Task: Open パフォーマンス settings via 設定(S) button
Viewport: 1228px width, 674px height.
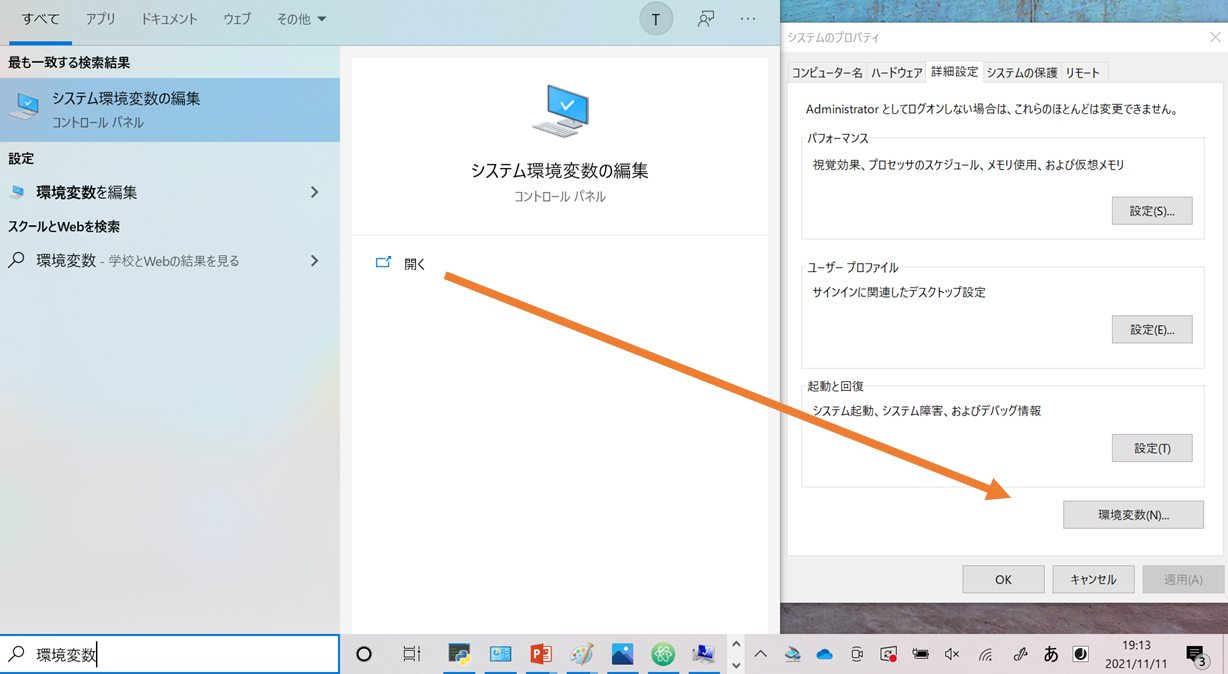Action: point(1151,210)
